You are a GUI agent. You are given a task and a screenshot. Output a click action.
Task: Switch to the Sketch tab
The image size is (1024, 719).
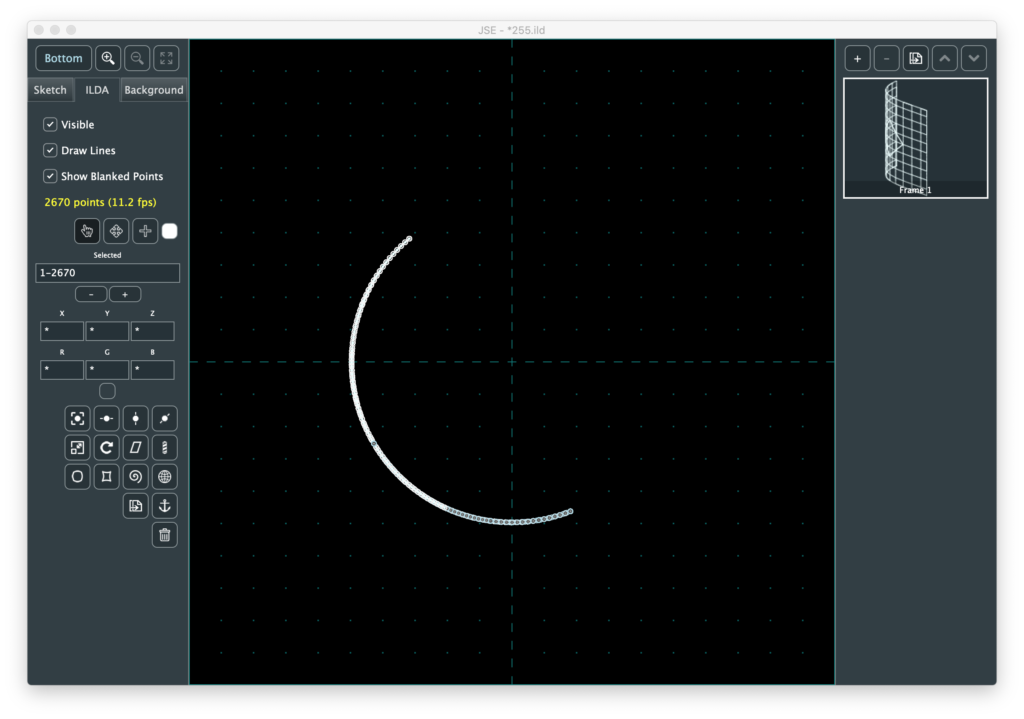(x=50, y=90)
